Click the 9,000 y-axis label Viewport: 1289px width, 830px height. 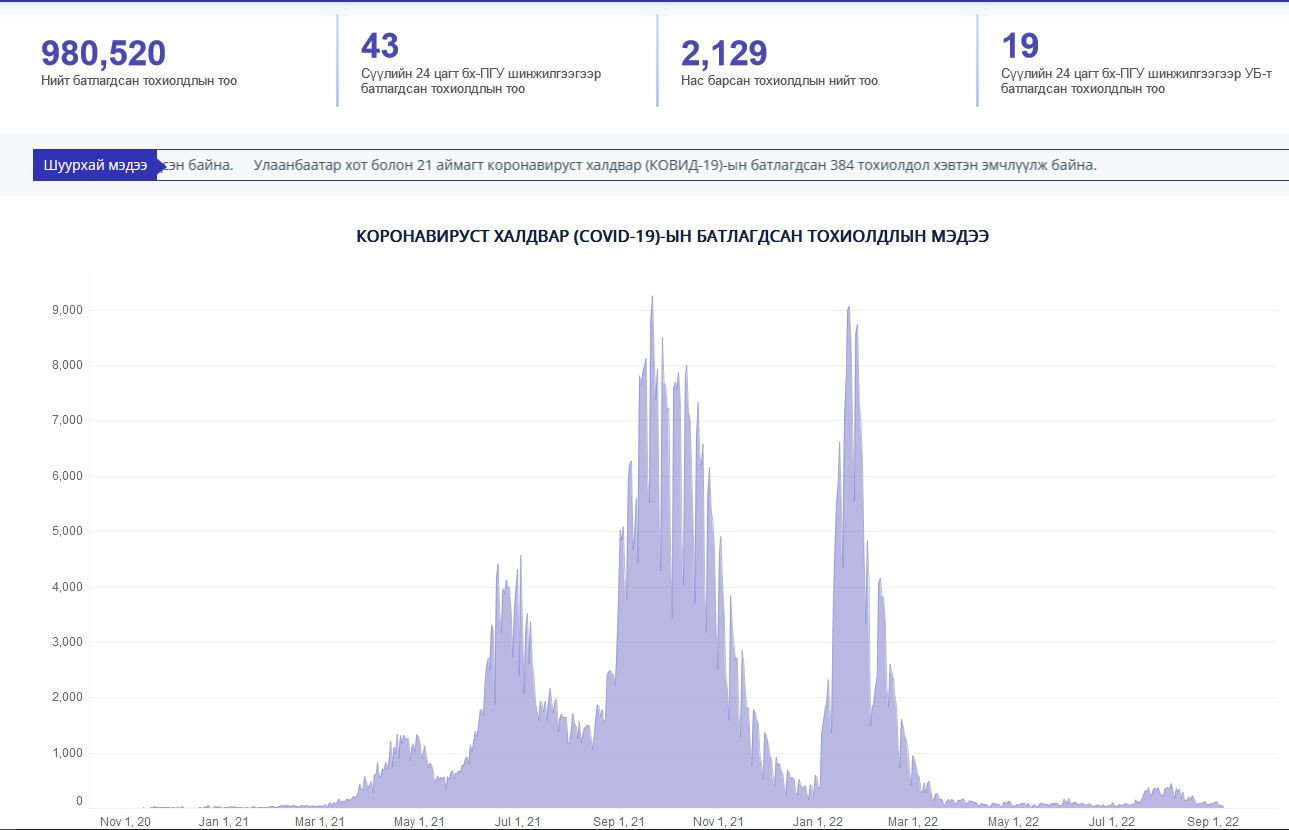point(67,310)
